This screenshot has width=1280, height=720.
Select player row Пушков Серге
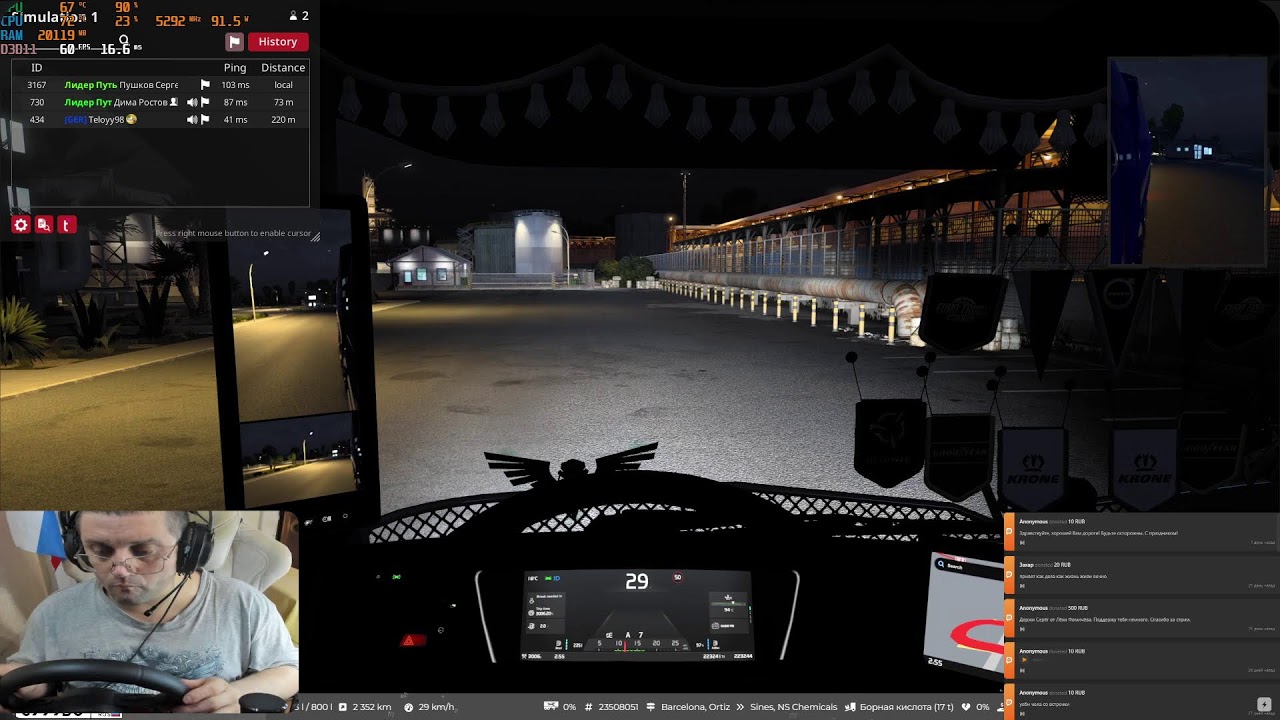[x=160, y=85]
